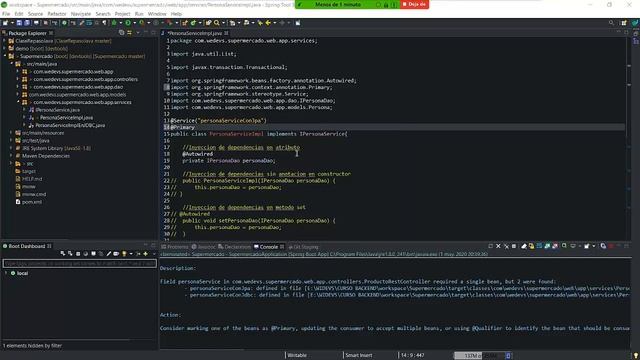Collapse the Supermercado project
The width and height of the screenshot is (640, 360).
(4, 56)
